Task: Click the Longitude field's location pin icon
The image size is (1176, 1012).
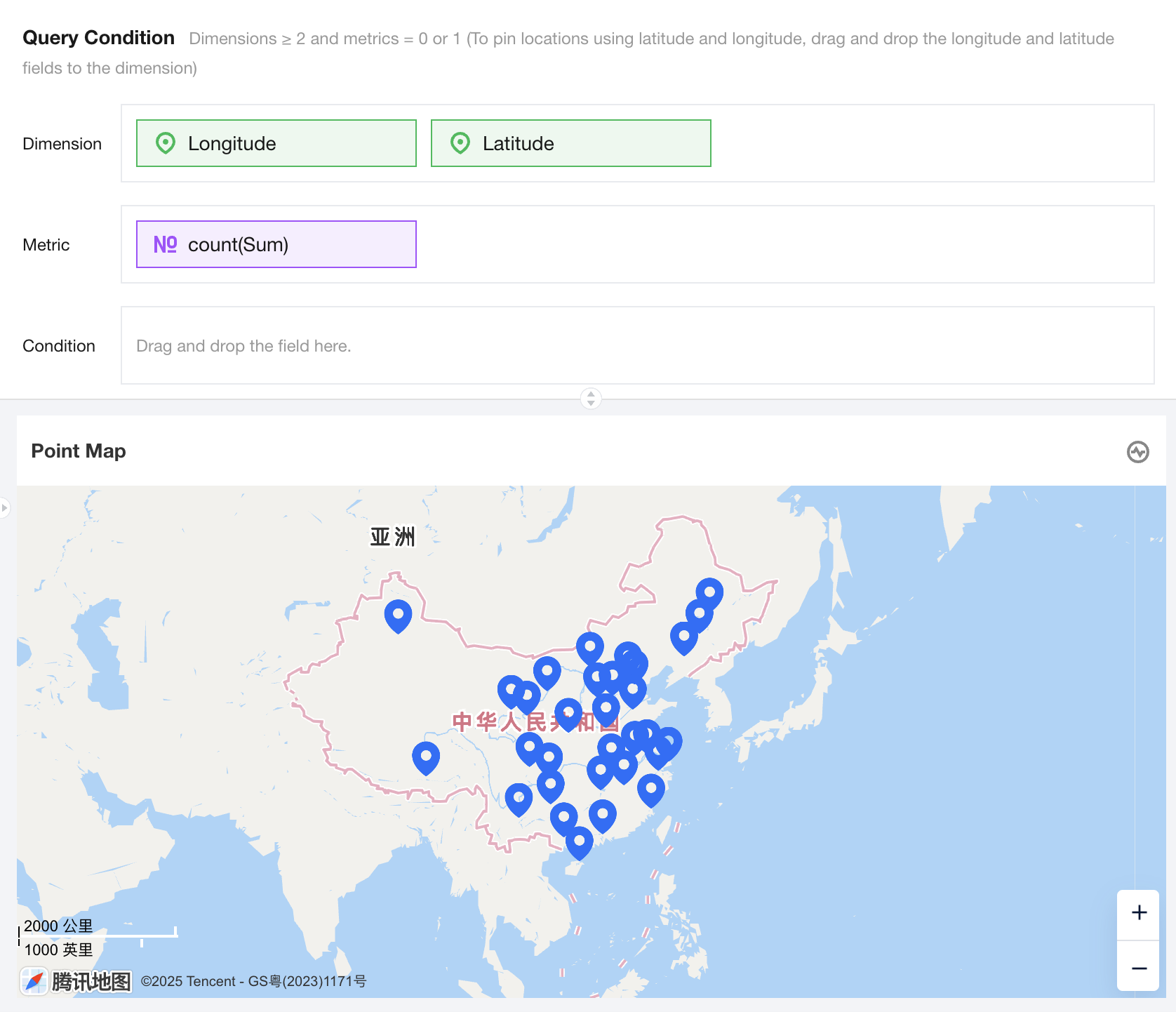Action: tap(165, 143)
